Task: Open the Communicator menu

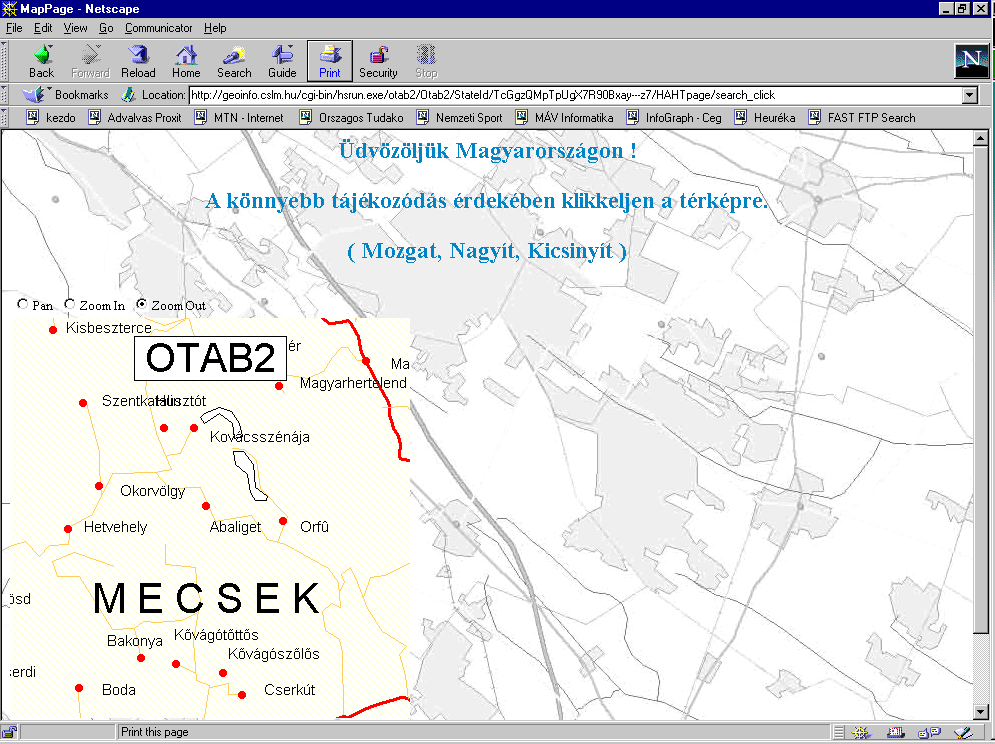Action: (159, 28)
